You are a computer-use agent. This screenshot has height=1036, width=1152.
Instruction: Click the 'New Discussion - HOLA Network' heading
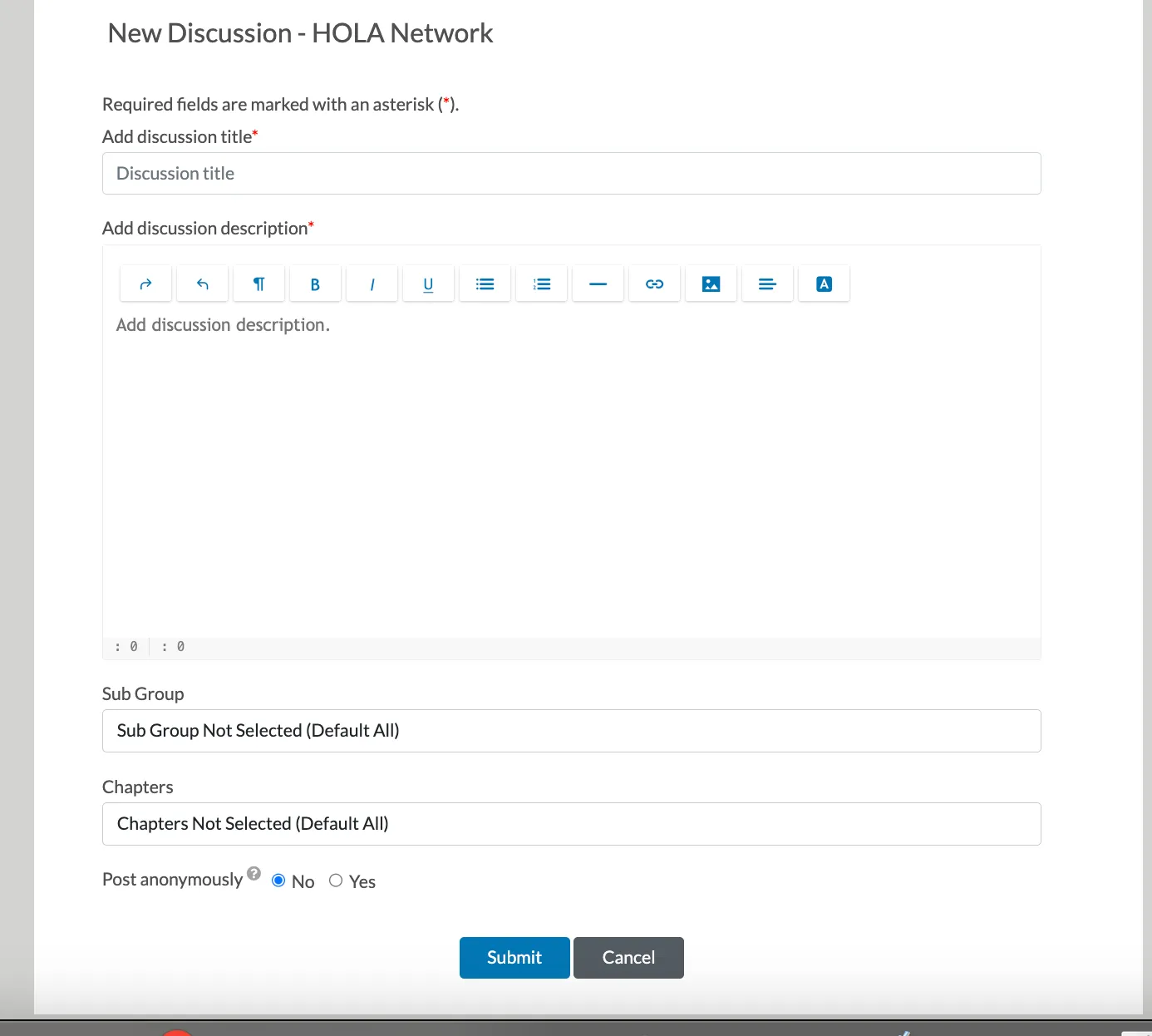300,33
